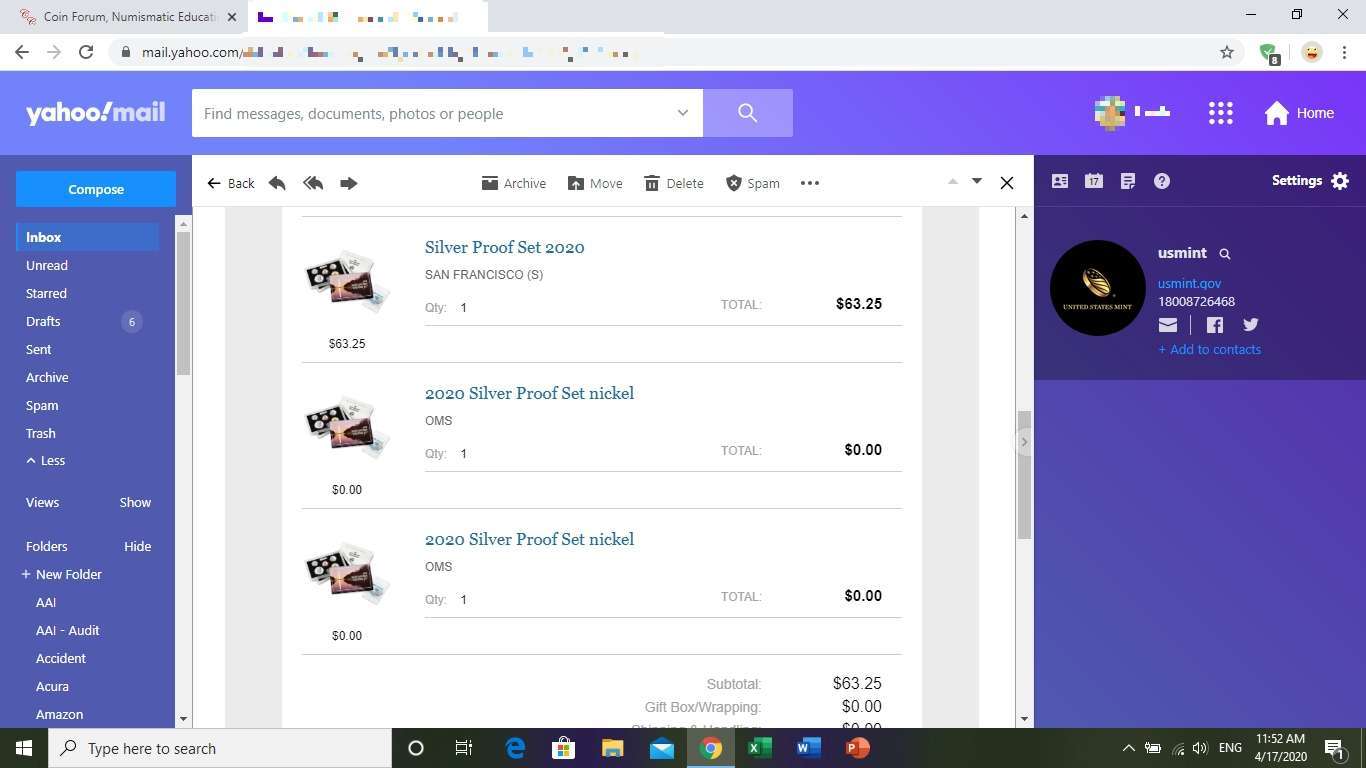
Task: Create a New Folder
Action: (61, 574)
